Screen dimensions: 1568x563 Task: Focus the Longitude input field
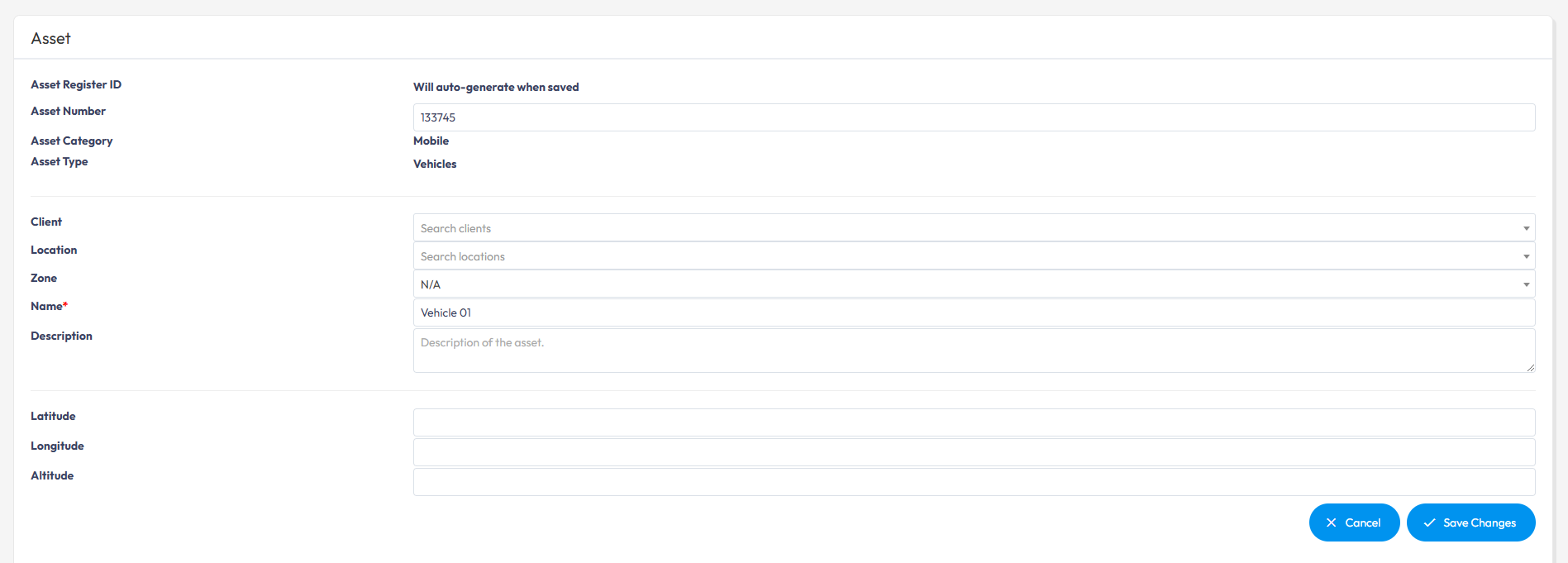tap(974, 452)
